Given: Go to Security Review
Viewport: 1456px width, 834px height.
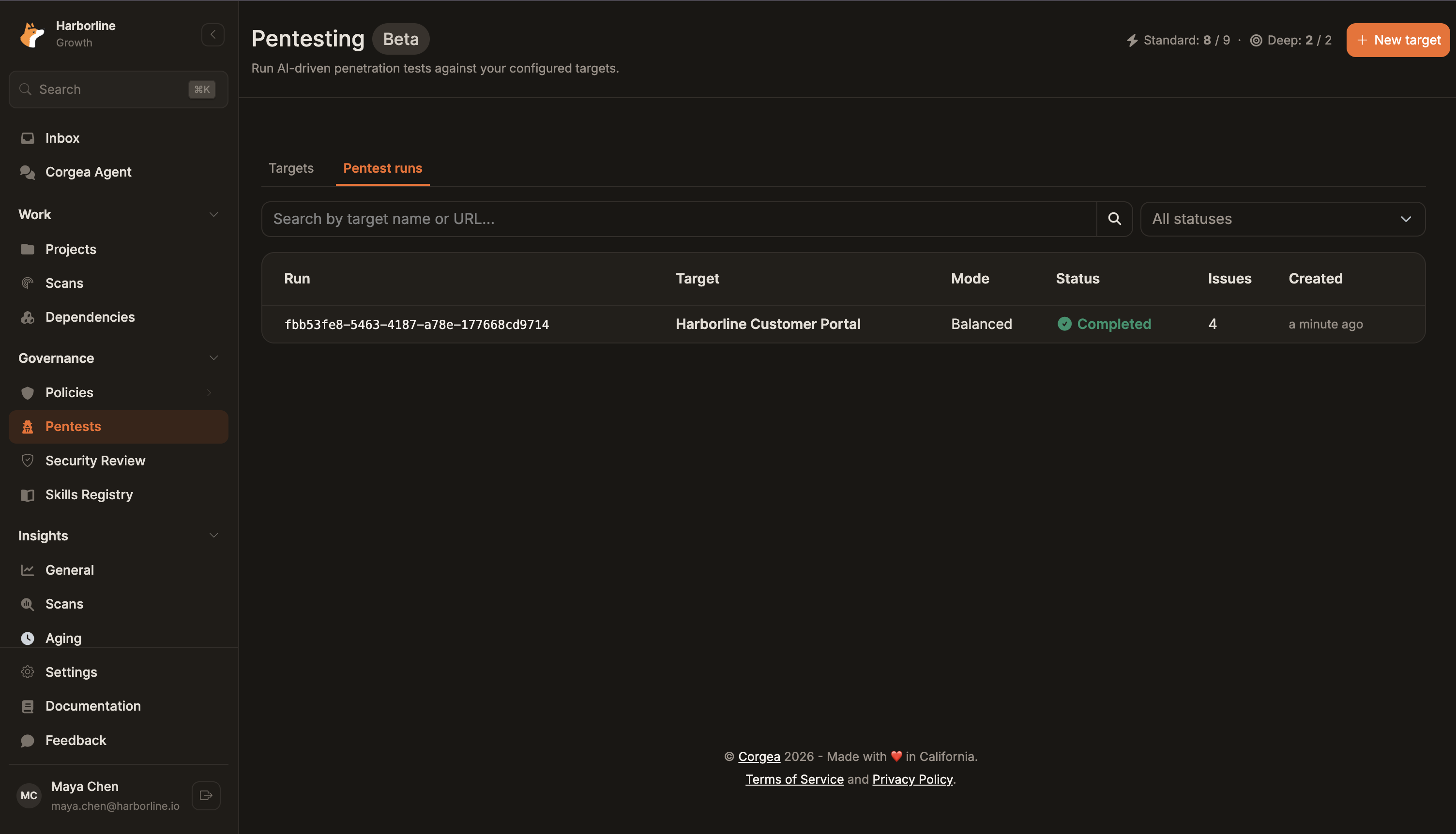Looking at the screenshot, I should click(x=119, y=461).
